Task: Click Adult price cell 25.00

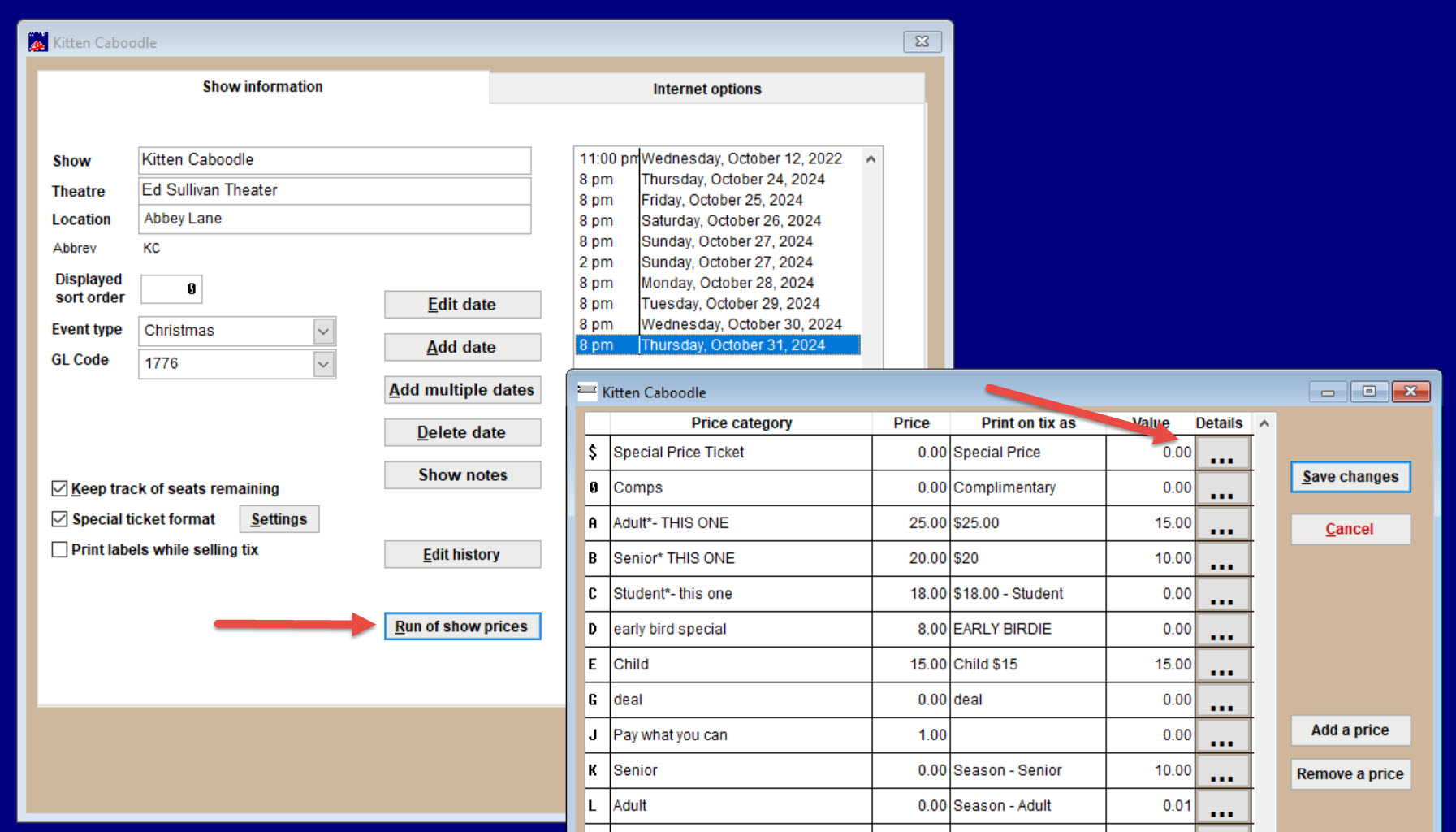Action: click(x=911, y=523)
